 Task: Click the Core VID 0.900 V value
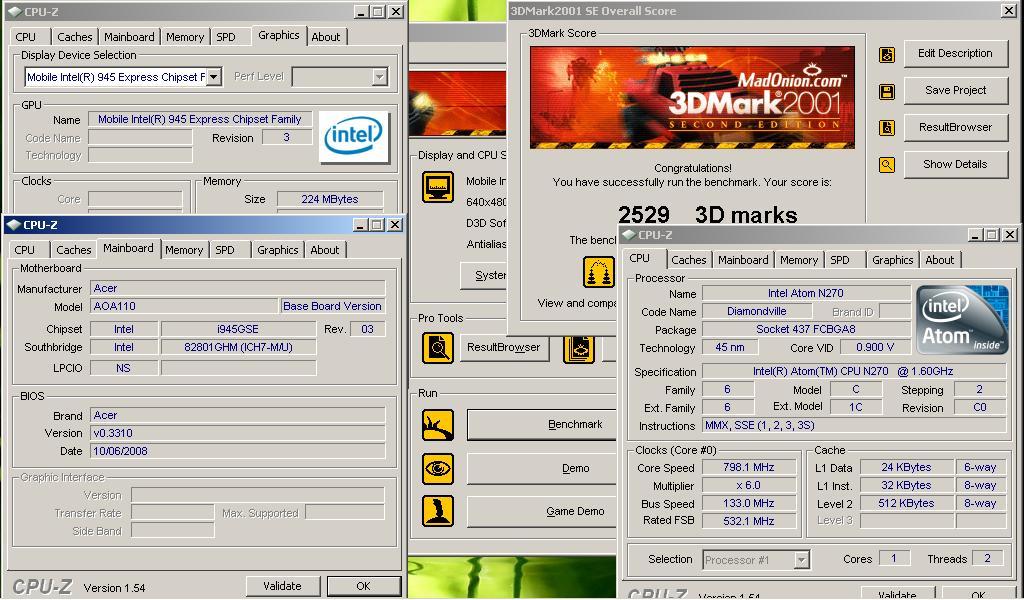pos(875,347)
